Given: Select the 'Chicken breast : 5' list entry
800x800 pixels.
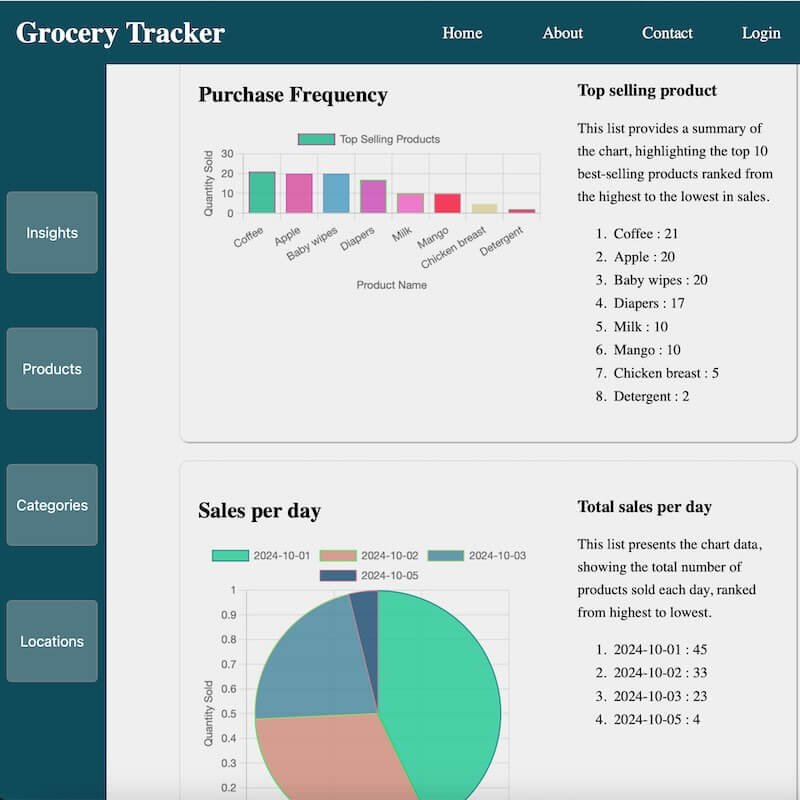Looking at the screenshot, I should pos(666,373).
